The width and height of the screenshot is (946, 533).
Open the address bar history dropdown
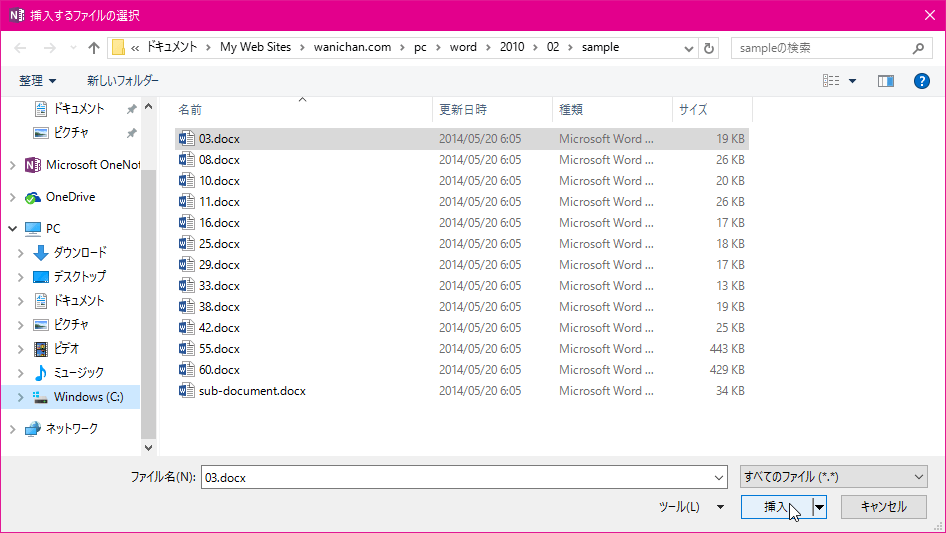(688, 48)
